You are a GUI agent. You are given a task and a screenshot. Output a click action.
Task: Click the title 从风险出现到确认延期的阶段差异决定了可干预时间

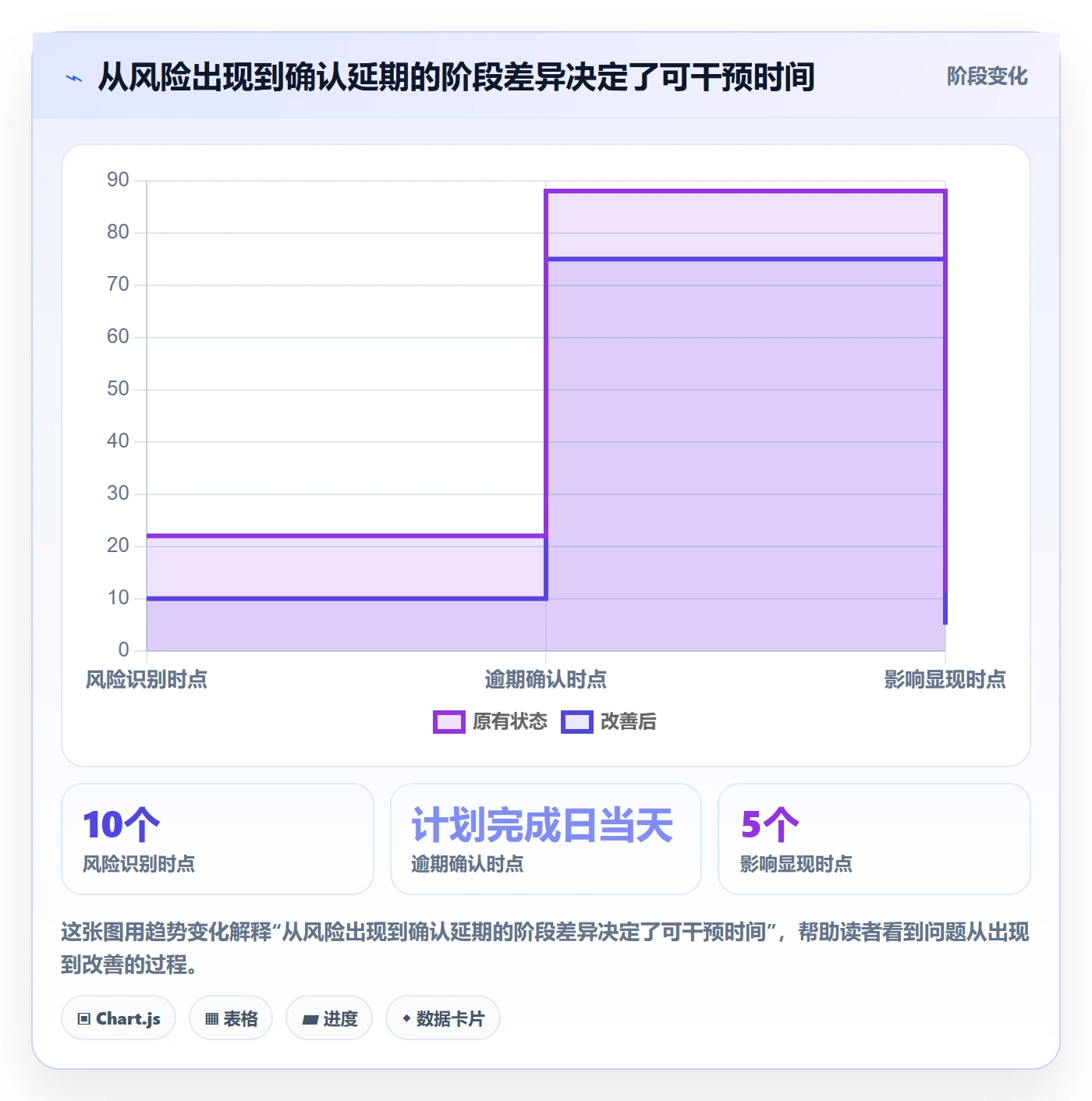(x=456, y=77)
